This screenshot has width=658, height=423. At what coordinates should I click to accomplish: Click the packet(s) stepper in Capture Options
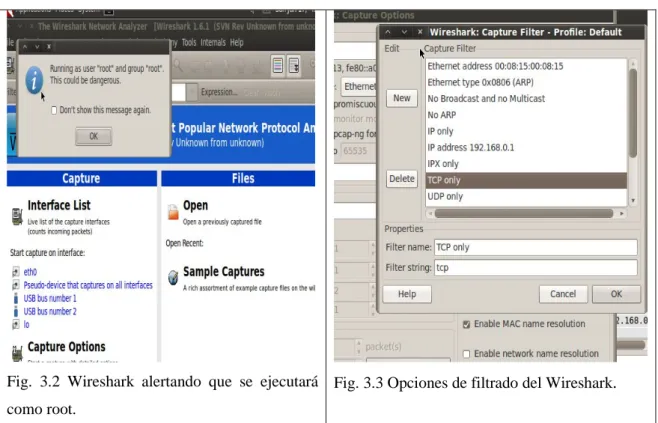pyautogui.click(x=358, y=347)
